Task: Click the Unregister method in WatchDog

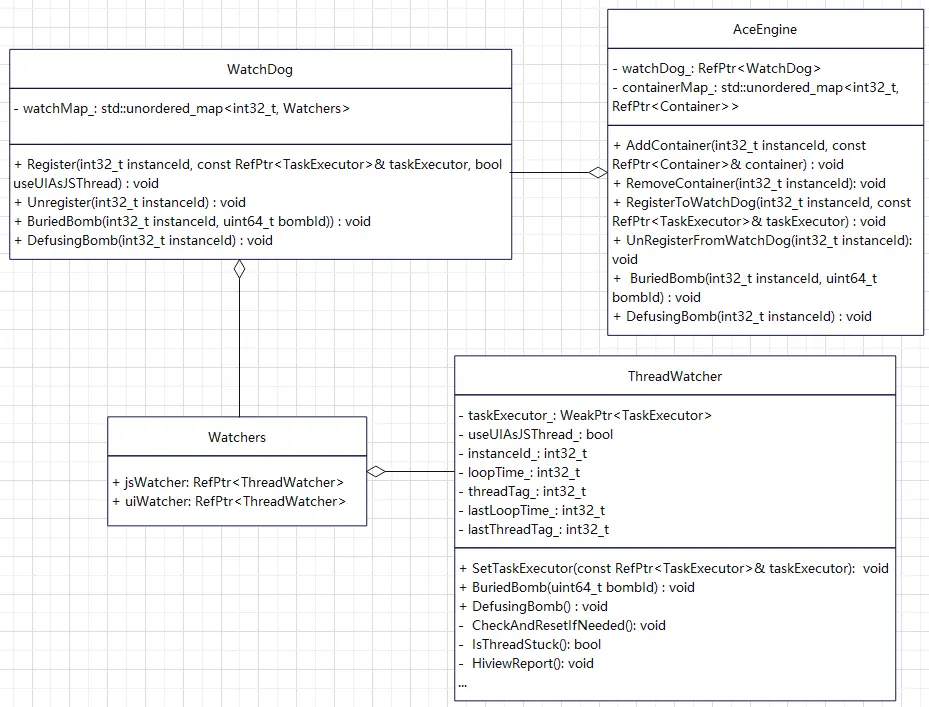Action: click(130, 202)
